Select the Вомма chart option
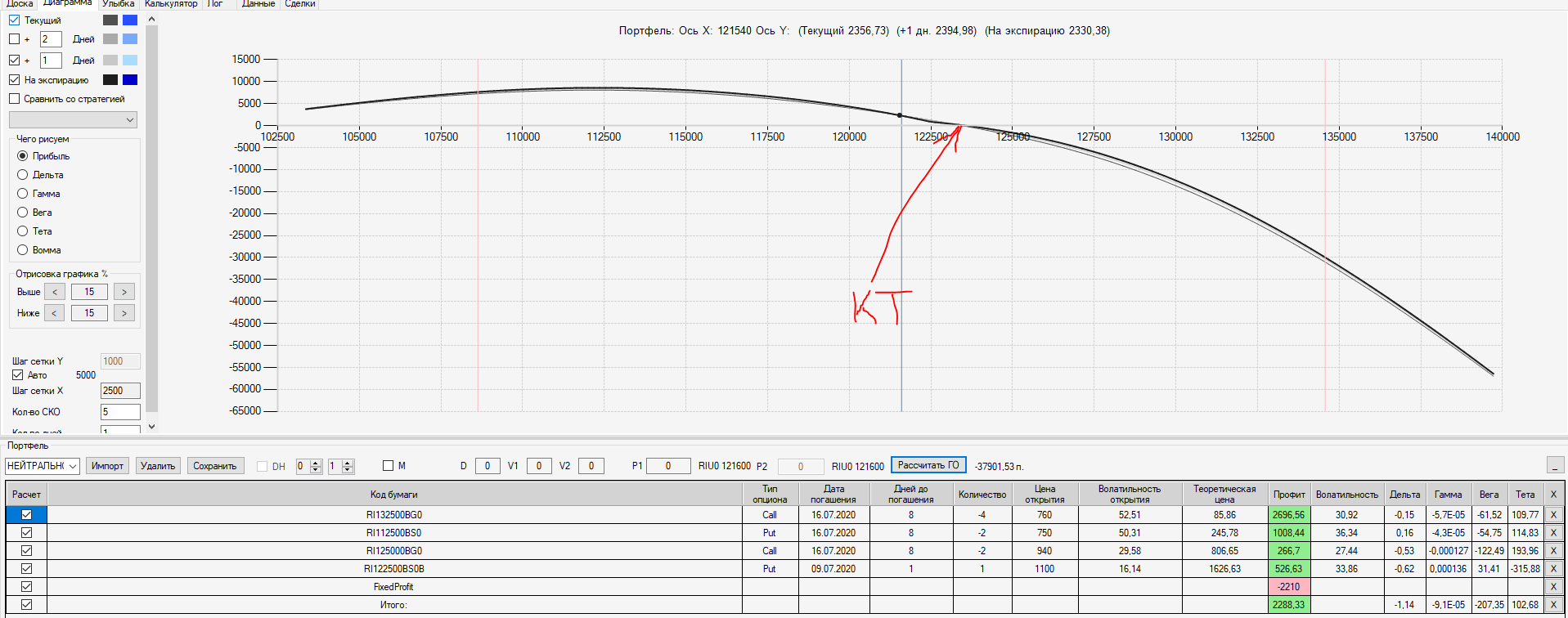This screenshot has height=618, width=1568. 23,250
